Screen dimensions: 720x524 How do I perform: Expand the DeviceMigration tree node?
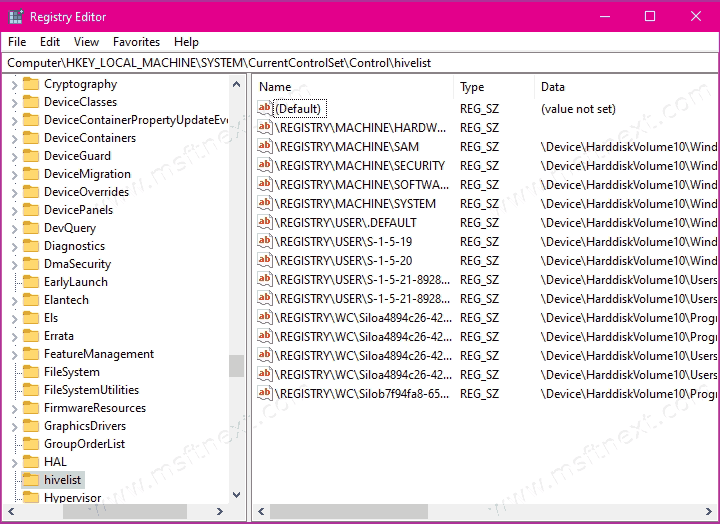14,175
